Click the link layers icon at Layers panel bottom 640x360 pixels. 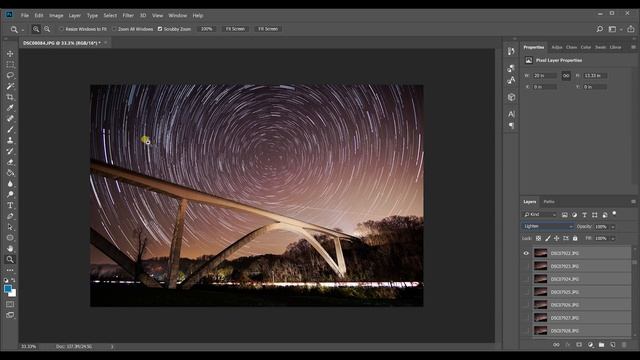pos(556,345)
